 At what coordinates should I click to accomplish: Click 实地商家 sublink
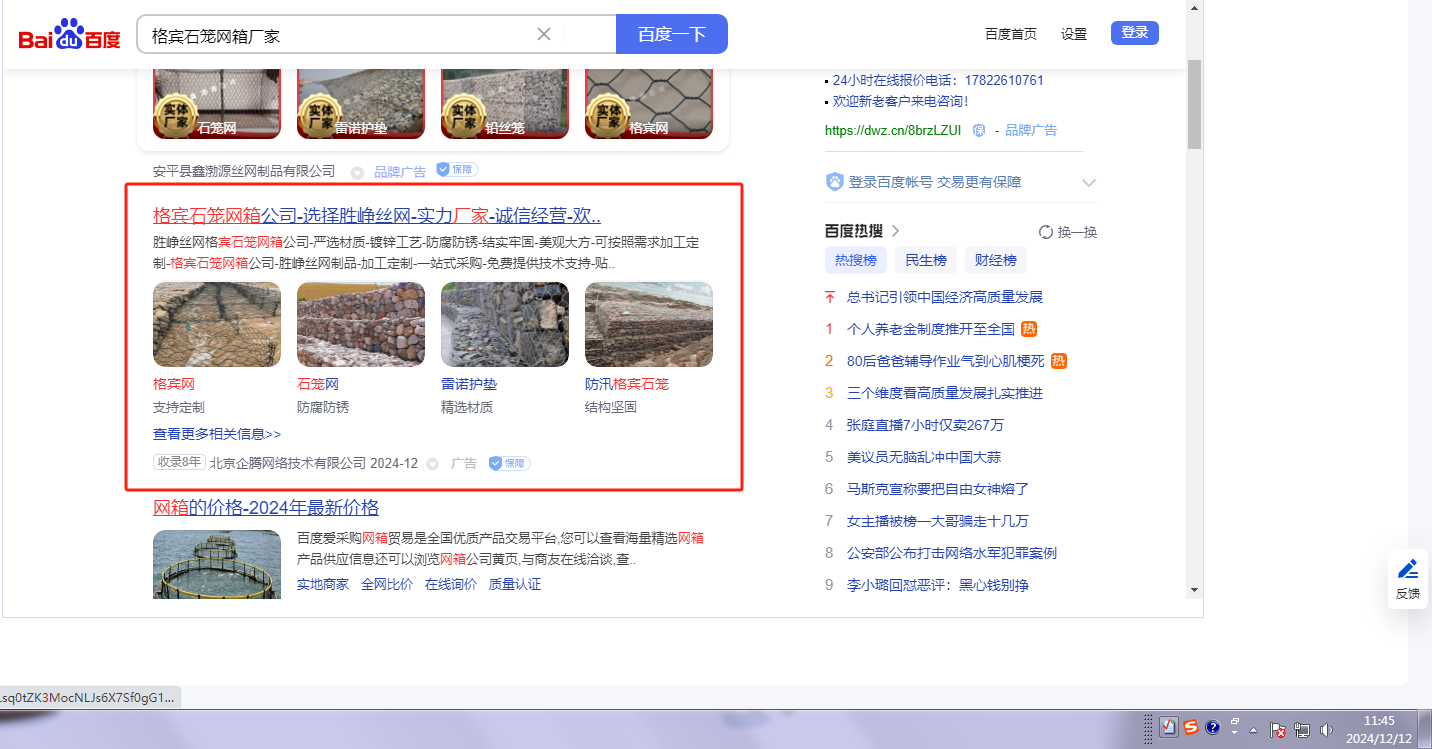(x=323, y=584)
